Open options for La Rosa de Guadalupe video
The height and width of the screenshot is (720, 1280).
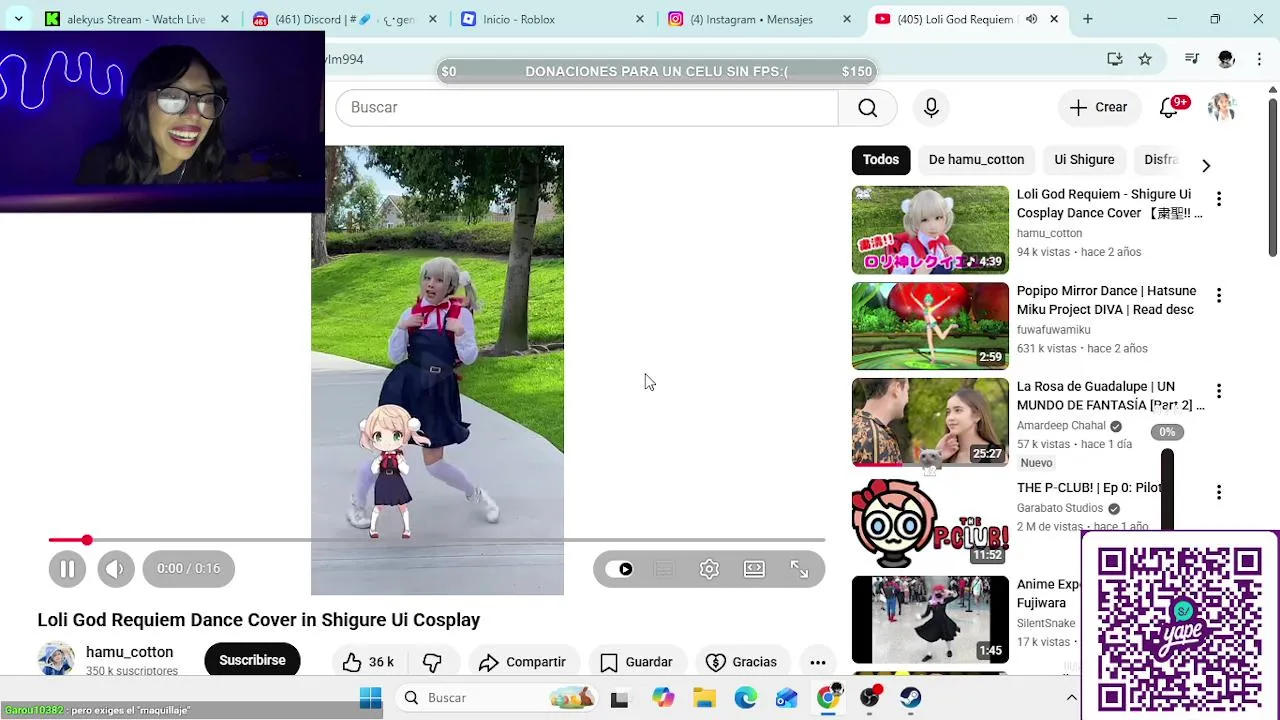tap(1218, 391)
